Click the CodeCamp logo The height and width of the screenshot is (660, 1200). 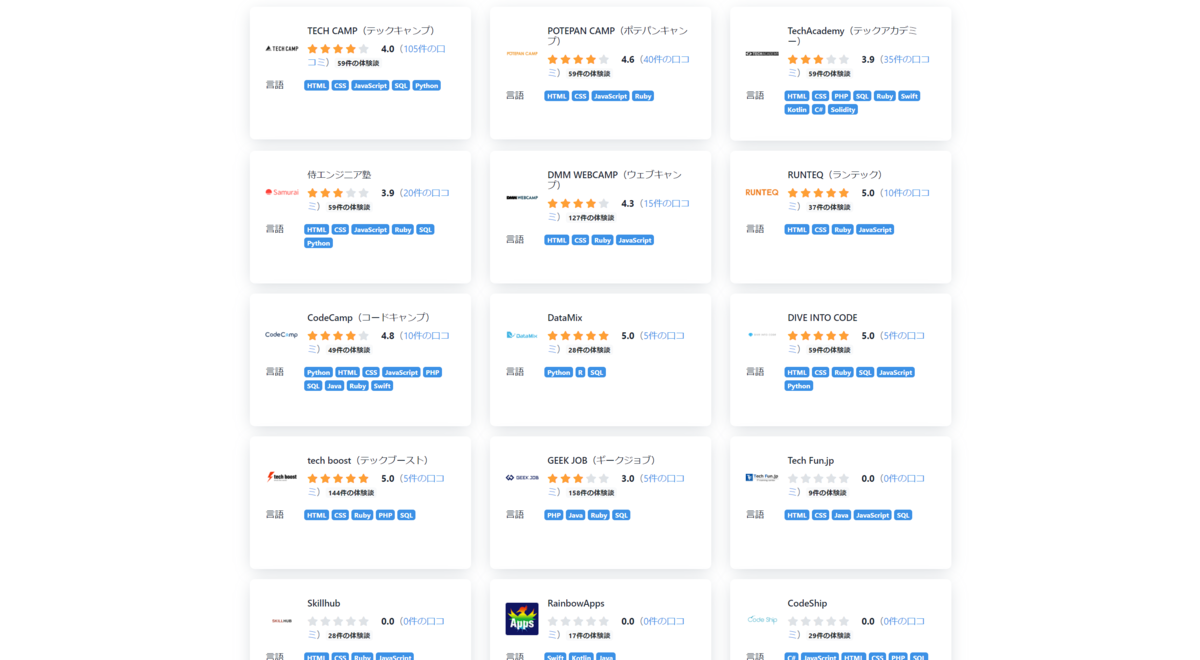tap(282, 335)
